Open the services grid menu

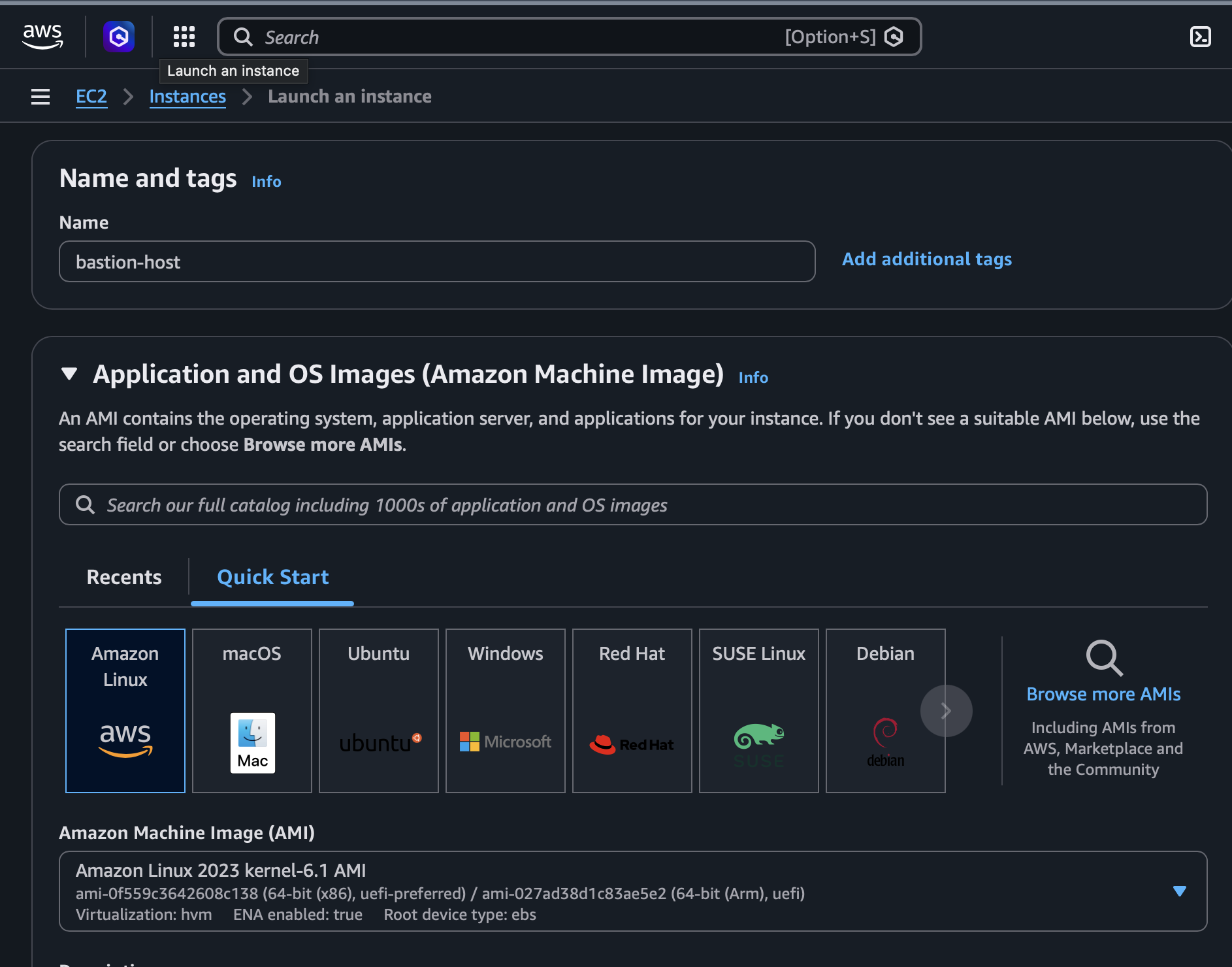pyautogui.click(x=184, y=37)
